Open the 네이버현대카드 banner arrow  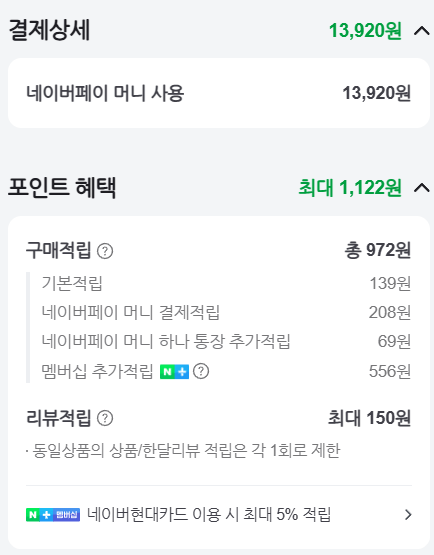pos(408,514)
